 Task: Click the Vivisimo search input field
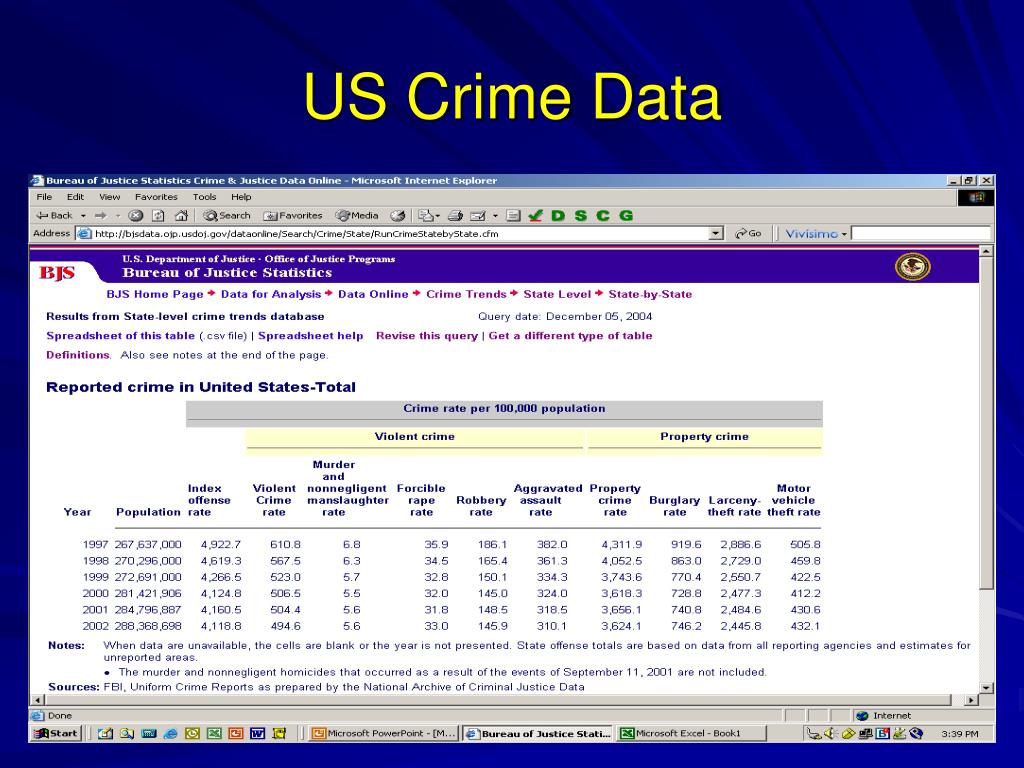point(921,233)
